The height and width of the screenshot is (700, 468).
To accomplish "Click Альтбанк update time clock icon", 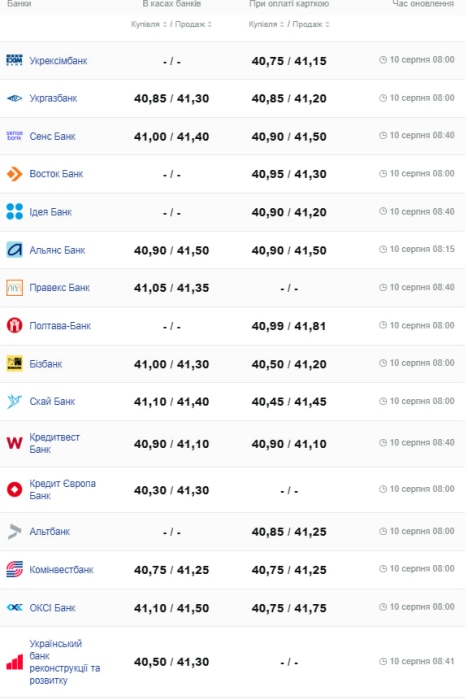I will point(383,531).
